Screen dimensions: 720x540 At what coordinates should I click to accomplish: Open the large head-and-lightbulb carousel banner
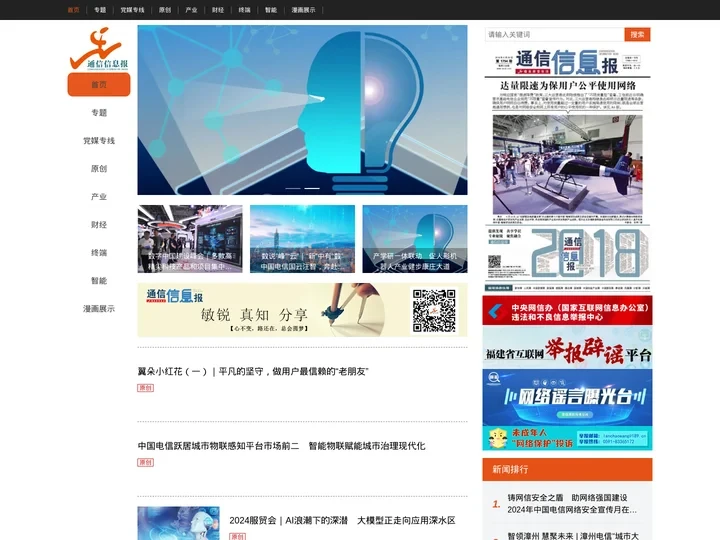coord(302,110)
